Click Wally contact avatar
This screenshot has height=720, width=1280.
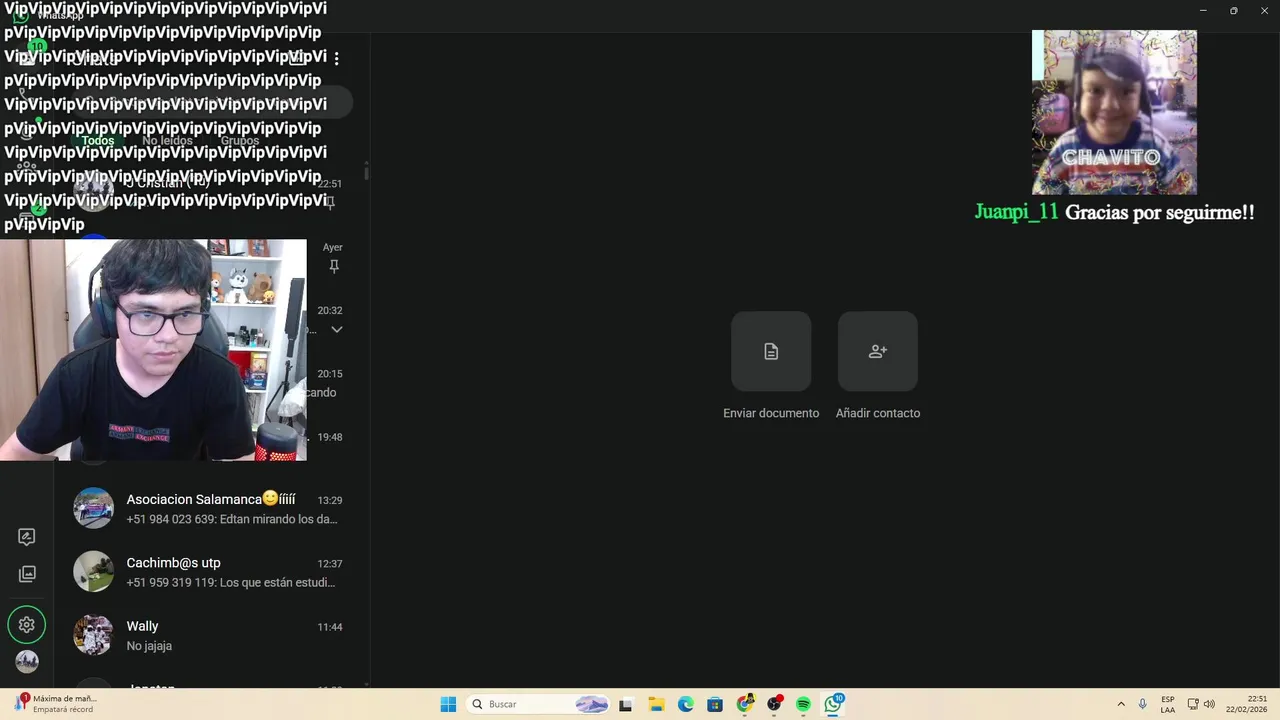click(93, 635)
